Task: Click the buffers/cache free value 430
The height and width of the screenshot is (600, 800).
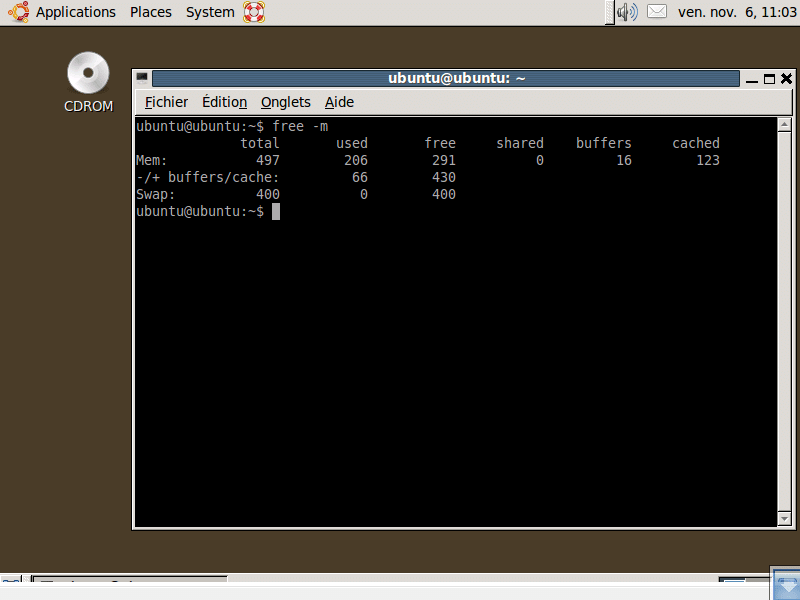Action: coord(444,177)
